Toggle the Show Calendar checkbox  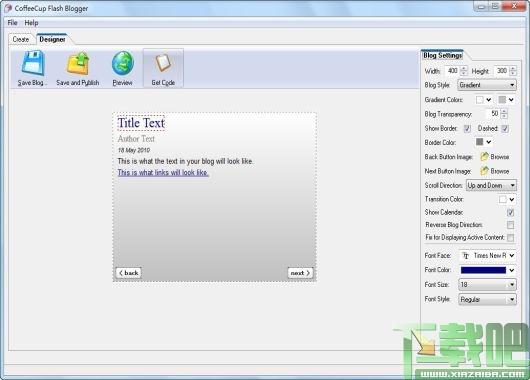(510, 212)
